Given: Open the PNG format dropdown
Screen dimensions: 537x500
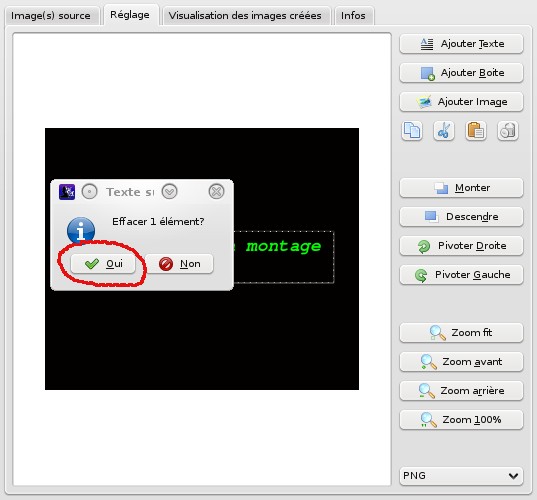Looking at the screenshot, I should 461,476.
